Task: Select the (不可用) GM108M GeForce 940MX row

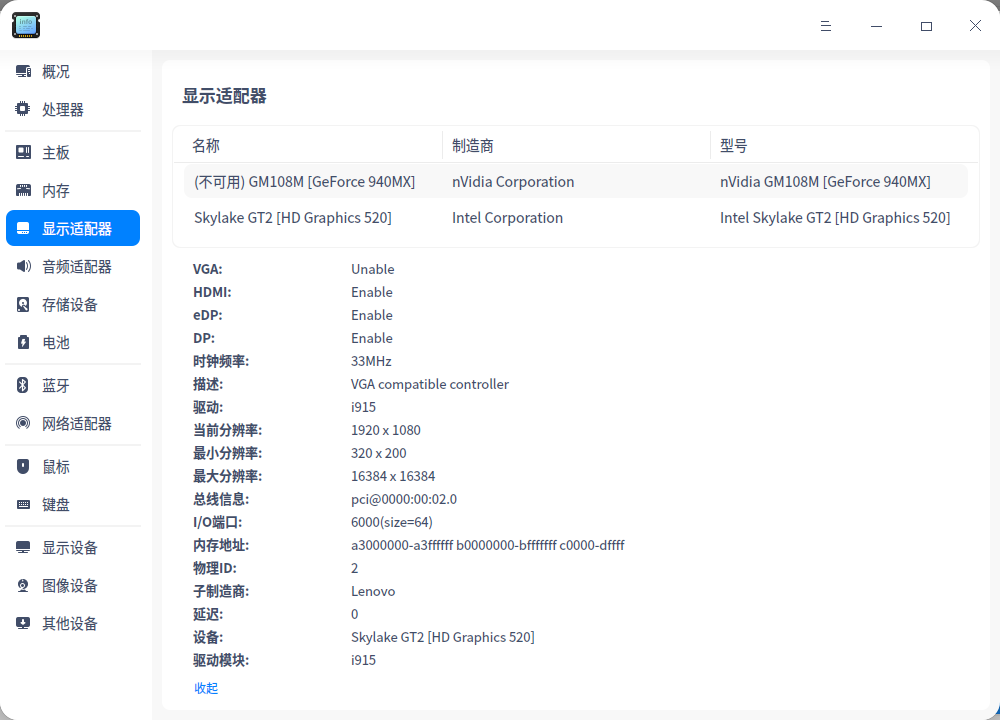Action: tap(576, 182)
